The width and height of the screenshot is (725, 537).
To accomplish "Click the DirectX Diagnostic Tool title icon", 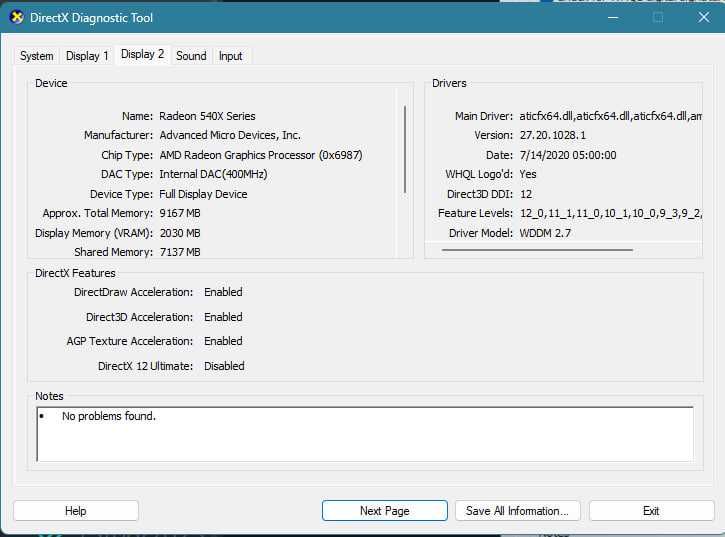I will tap(17, 18).
